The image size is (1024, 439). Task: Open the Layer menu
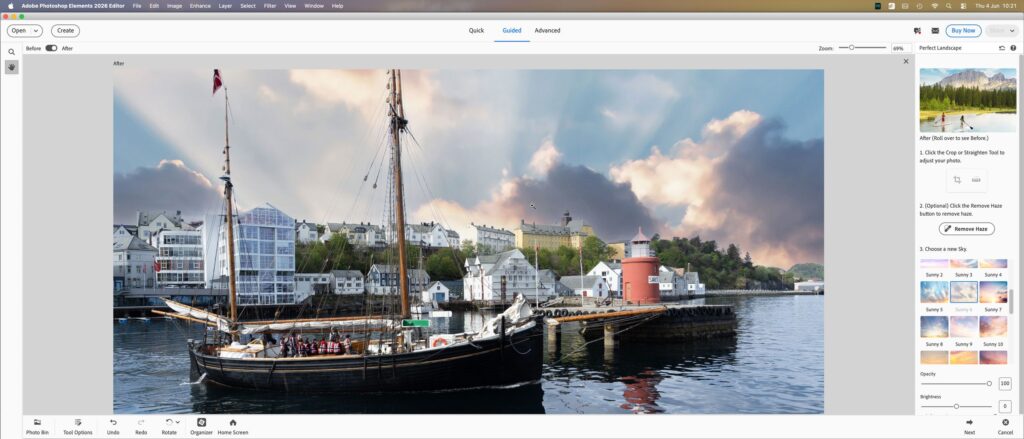pyautogui.click(x=225, y=6)
